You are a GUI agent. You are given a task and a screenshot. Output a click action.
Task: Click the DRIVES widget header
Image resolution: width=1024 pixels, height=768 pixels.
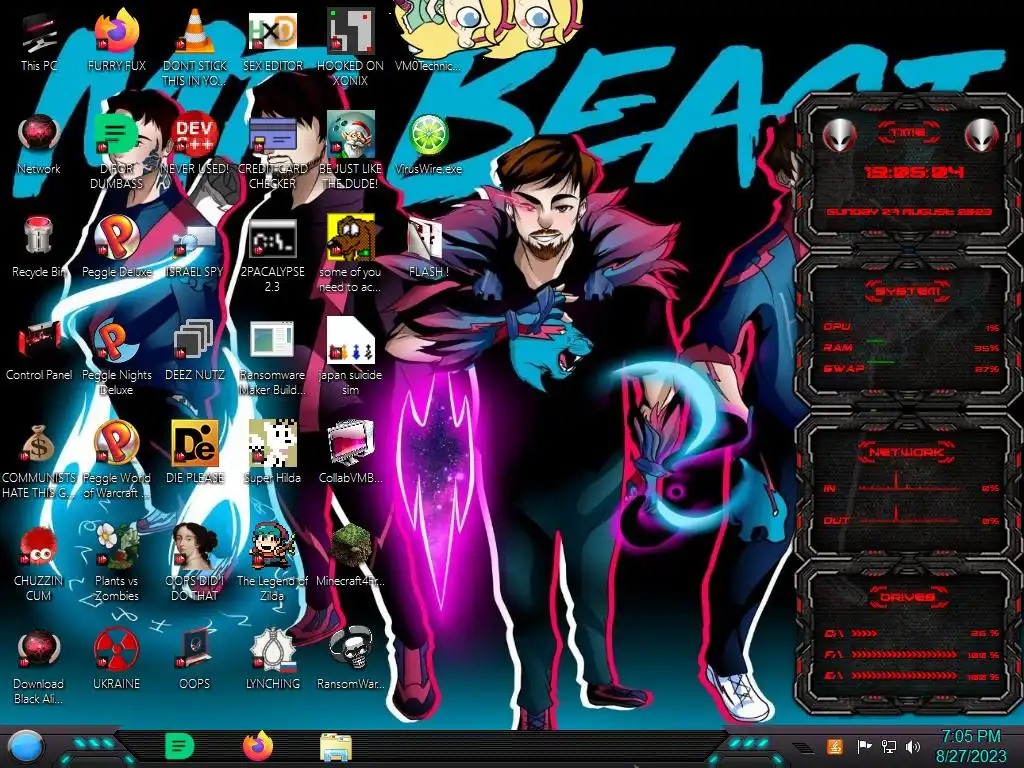click(908, 596)
